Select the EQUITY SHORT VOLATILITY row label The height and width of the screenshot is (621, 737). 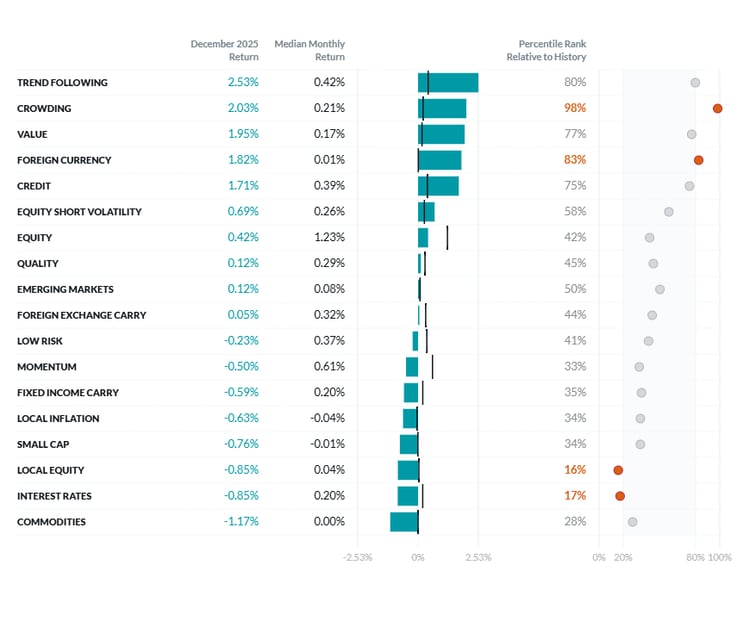tap(79, 212)
